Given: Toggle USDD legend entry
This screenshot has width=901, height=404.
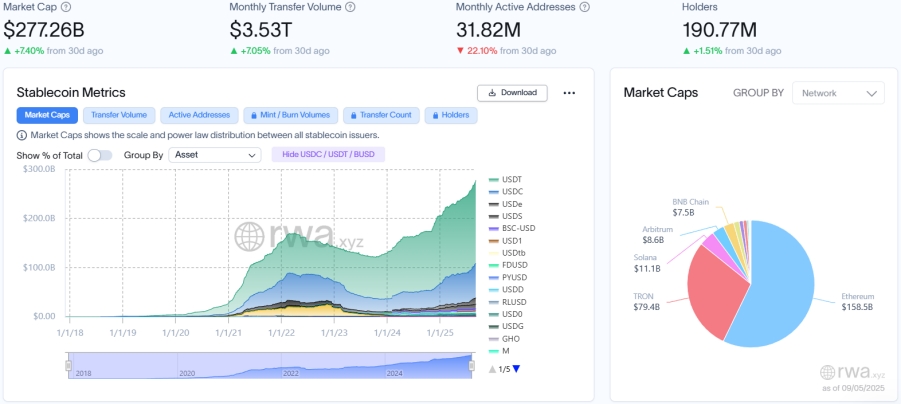Looking at the screenshot, I should pos(506,290).
